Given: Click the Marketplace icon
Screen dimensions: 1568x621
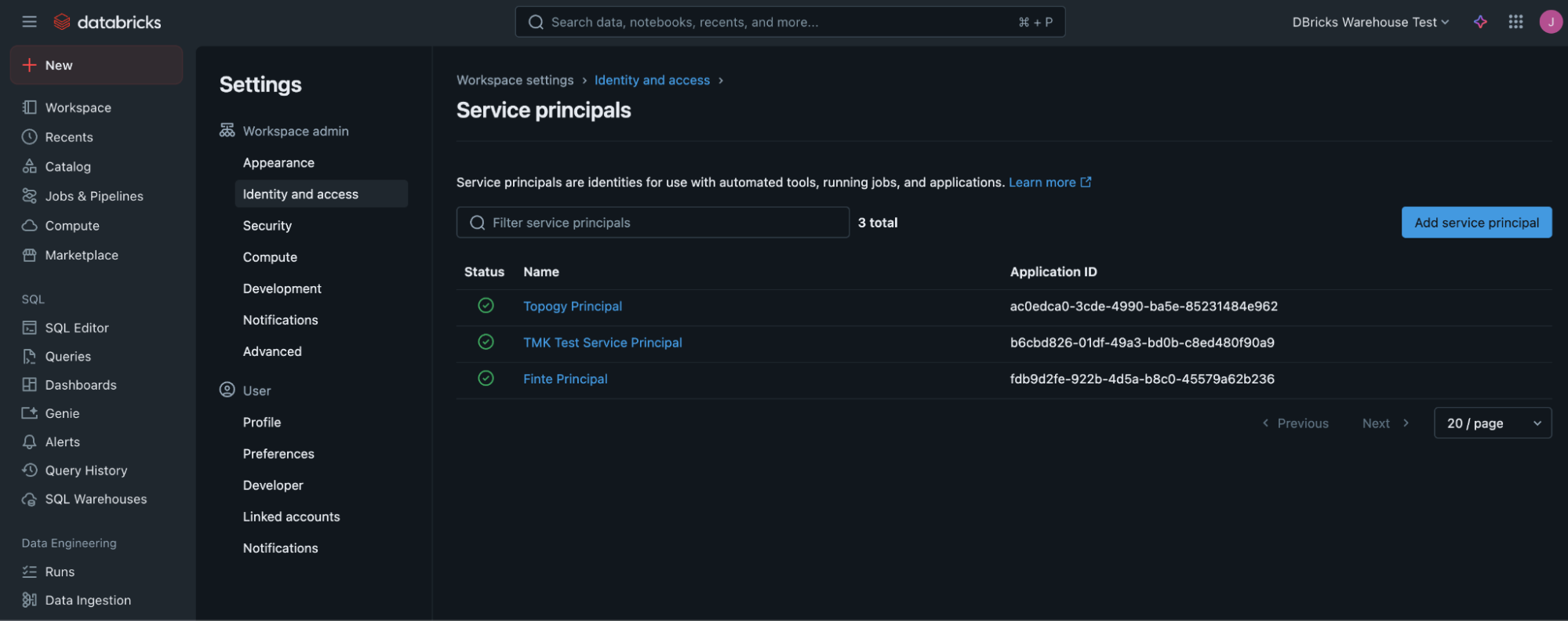Looking at the screenshot, I should click(x=30, y=255).
